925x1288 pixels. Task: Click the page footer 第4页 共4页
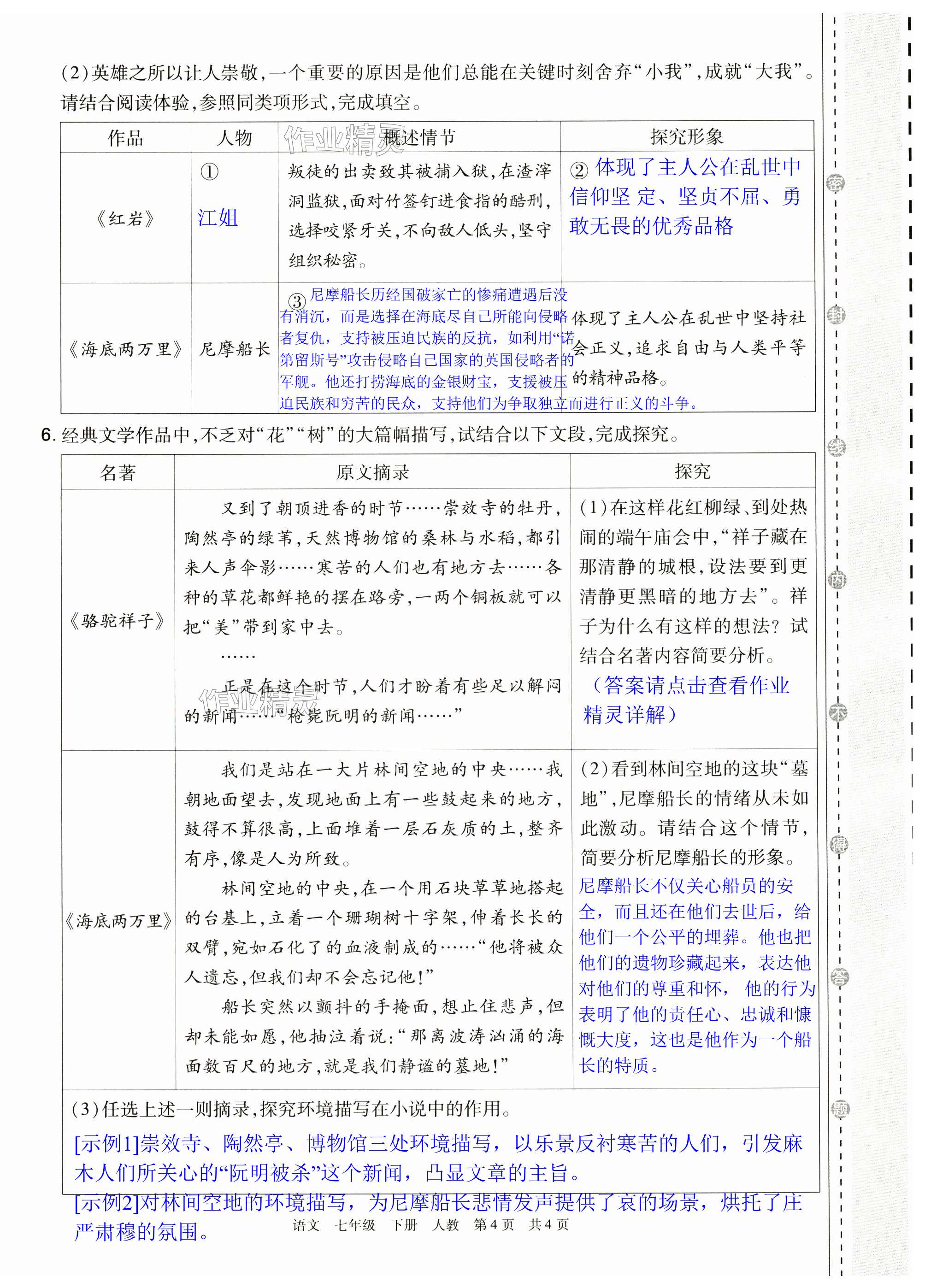[521, 1225]
